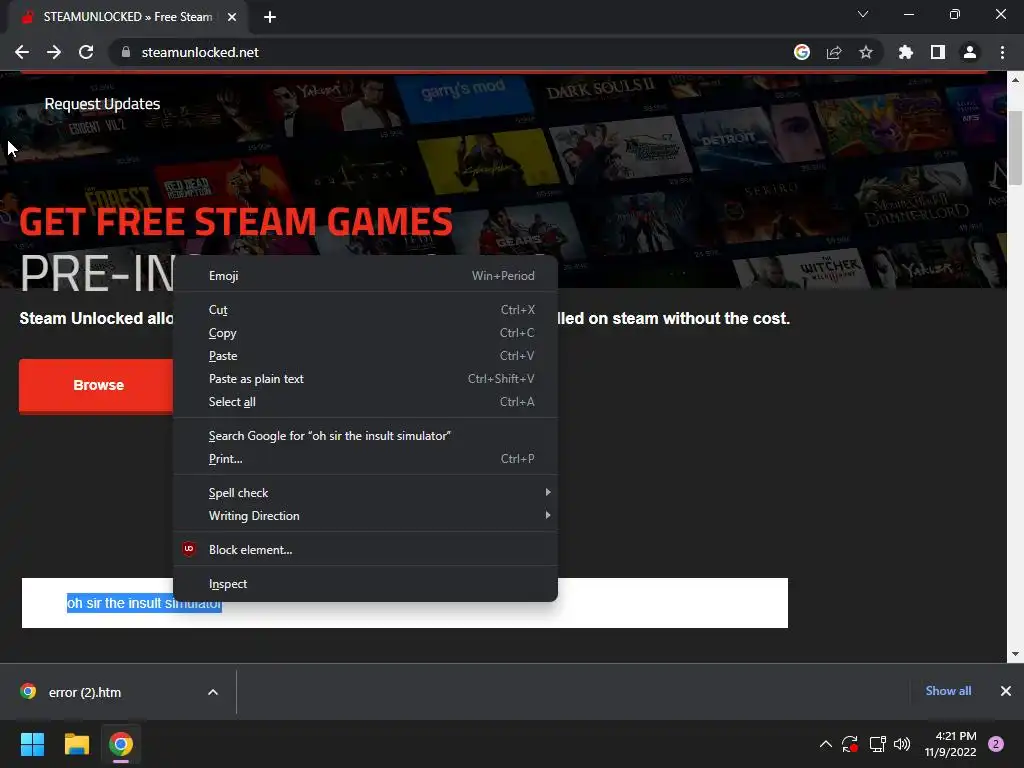Show hidden tray icons chevron
Viewport: 1024px width, 768px height.
[x=825, y=744]
